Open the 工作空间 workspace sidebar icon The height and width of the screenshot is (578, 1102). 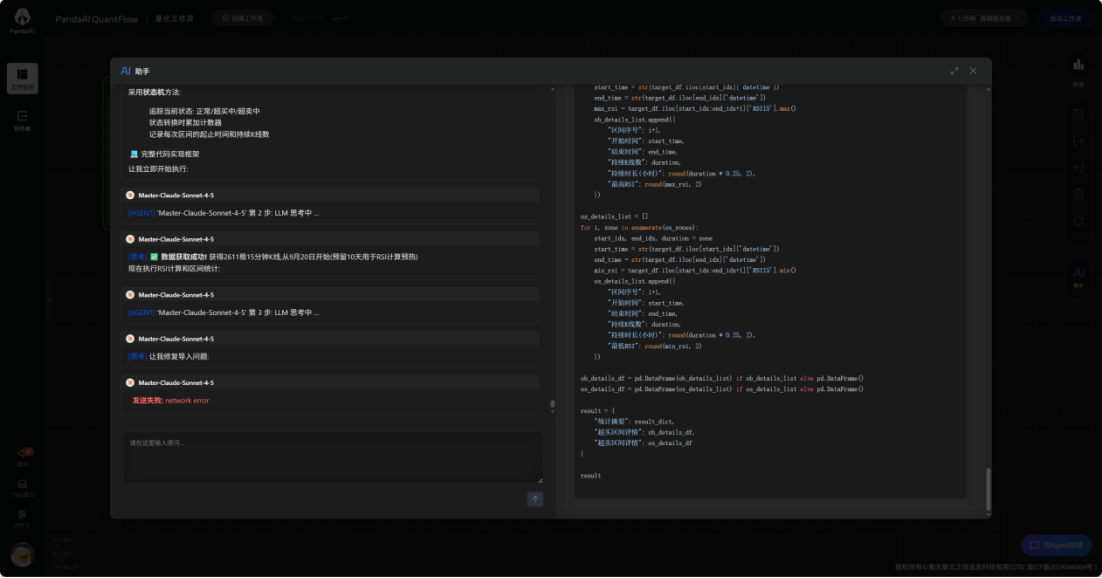pyautogui.click(x=22, y=79)
